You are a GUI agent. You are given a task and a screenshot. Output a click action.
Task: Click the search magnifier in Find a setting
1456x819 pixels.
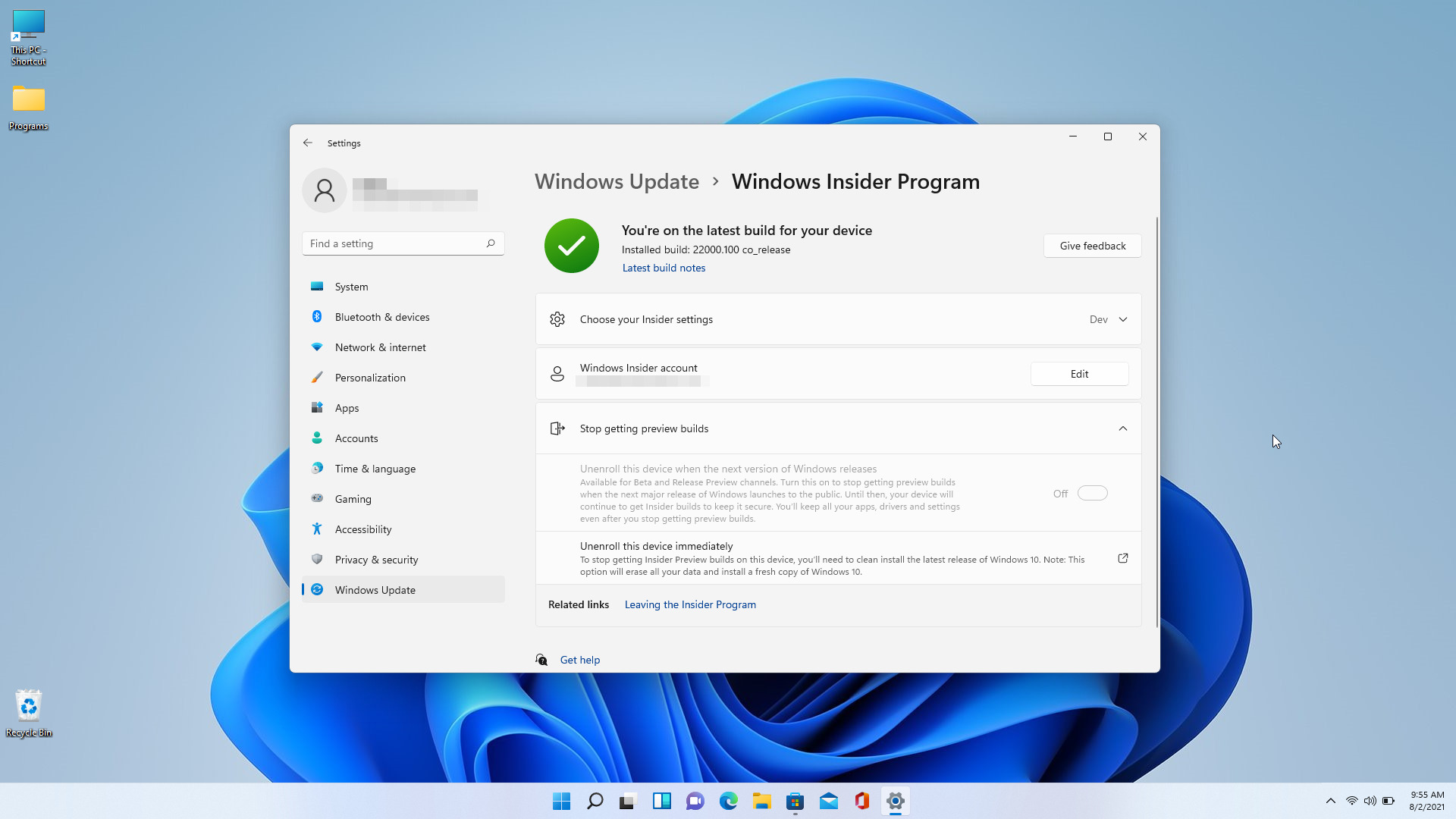tap(491, 243)
